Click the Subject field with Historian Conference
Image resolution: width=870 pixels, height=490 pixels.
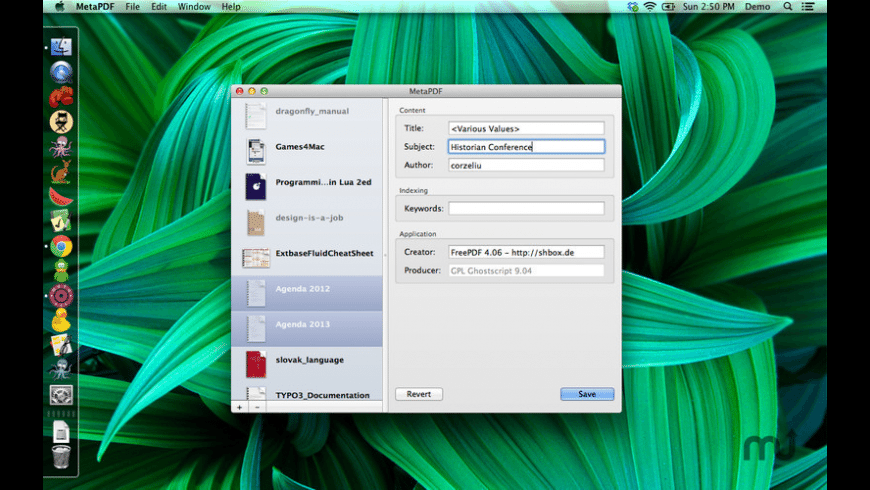pos(526,147)
